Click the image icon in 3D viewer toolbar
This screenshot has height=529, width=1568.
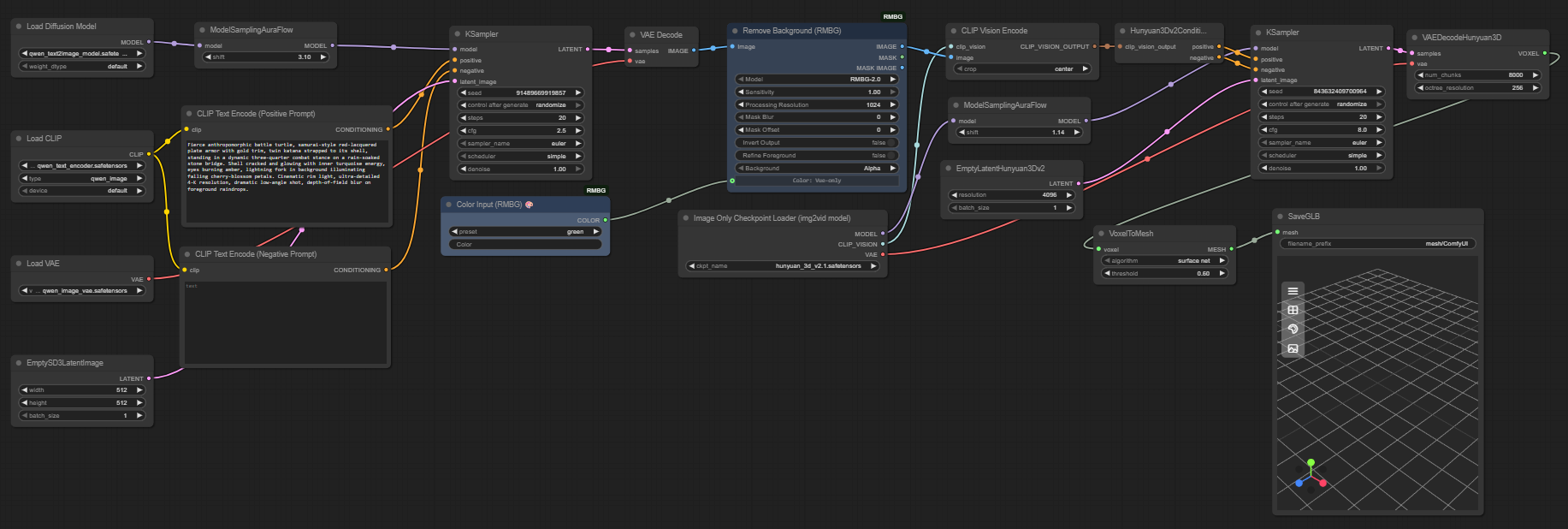(1293, 348)
